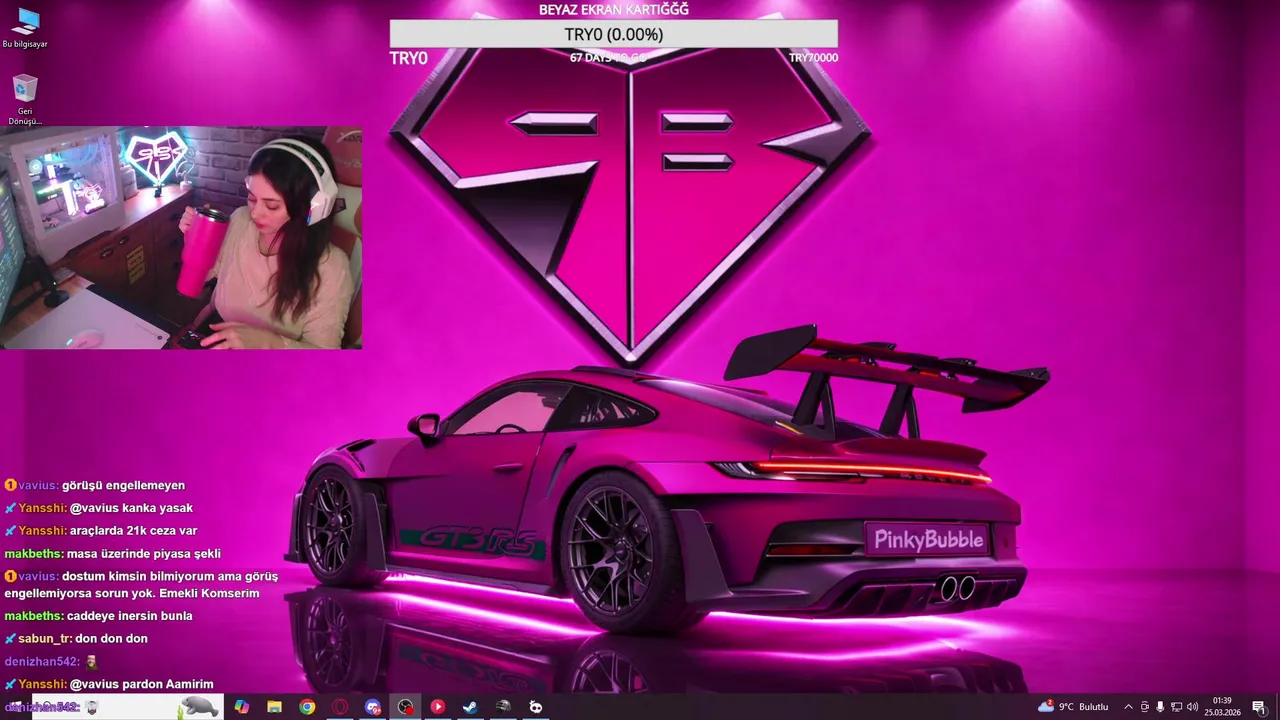Open the red play-button app in taskbar
Screen dimensions: 1280x720
pos(438,707)
